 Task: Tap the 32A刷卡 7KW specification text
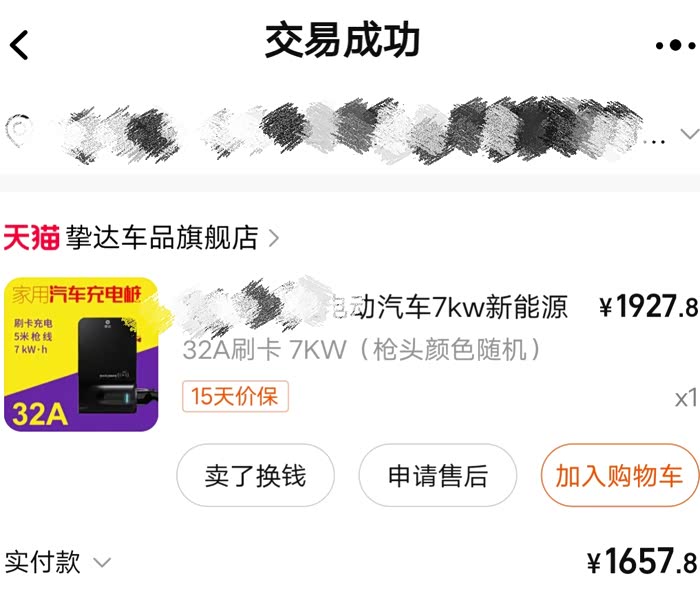tap(362, 350)
